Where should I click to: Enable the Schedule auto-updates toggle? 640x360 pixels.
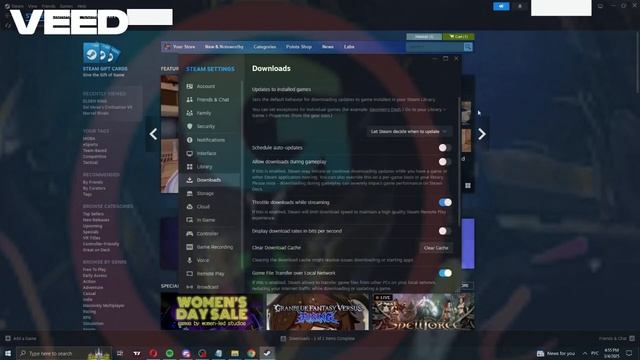pos(444,148)
